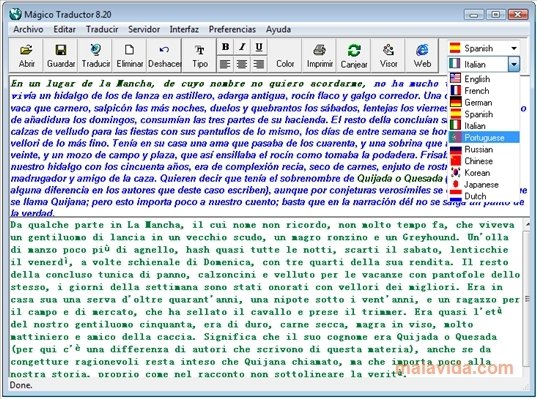Pick Chinese from the language list
This screenshot has width=537, height=399.
point(484,161)
